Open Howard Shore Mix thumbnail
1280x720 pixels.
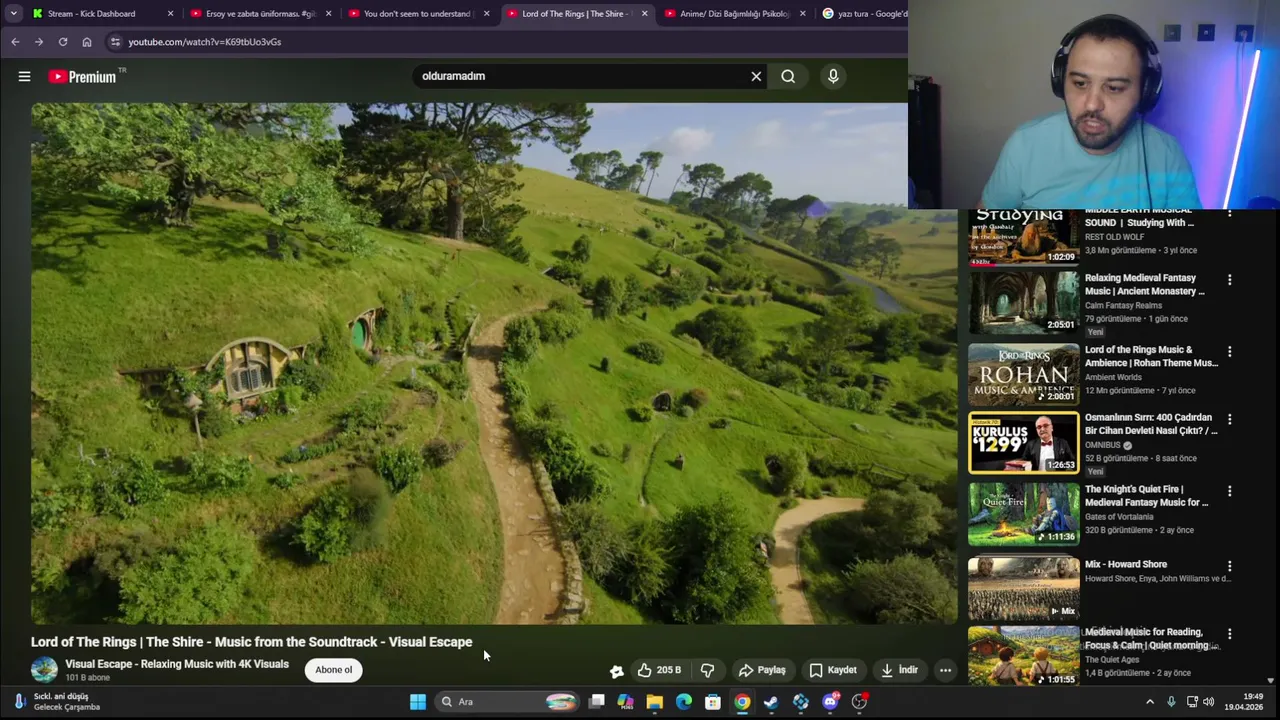(x=1024, y=588)
